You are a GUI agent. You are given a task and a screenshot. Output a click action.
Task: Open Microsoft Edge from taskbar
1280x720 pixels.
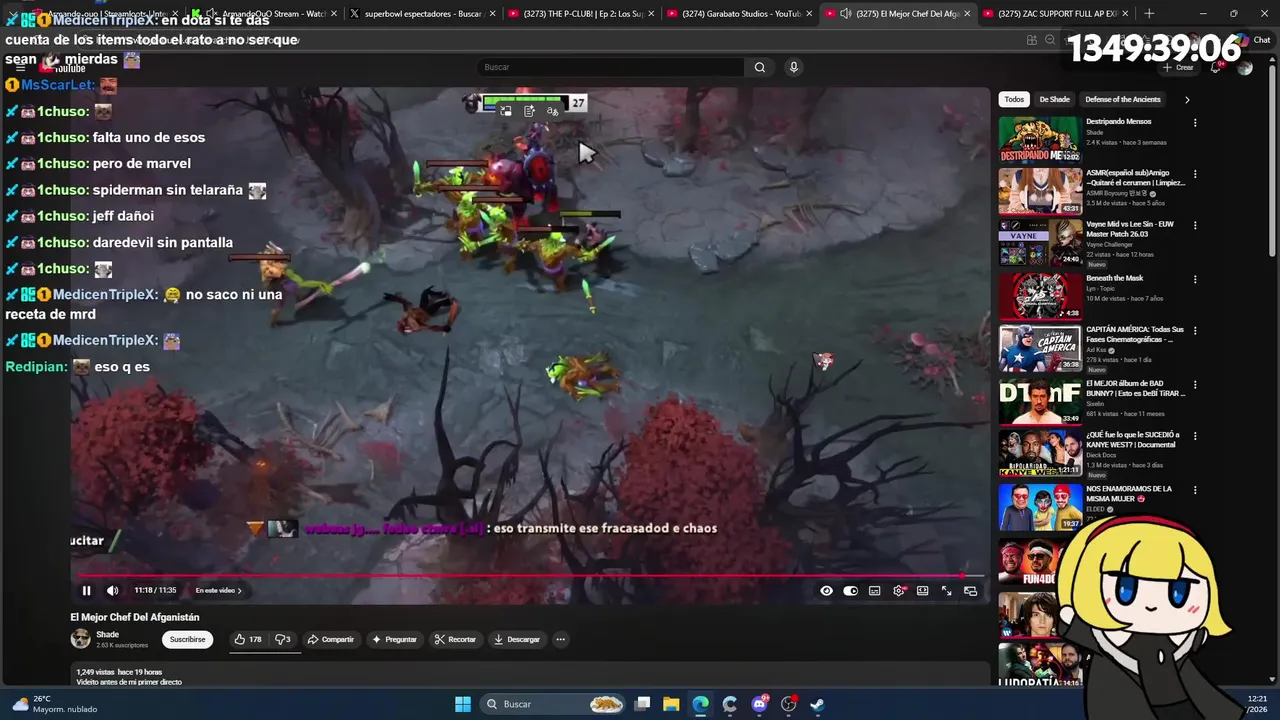(700, 704)
